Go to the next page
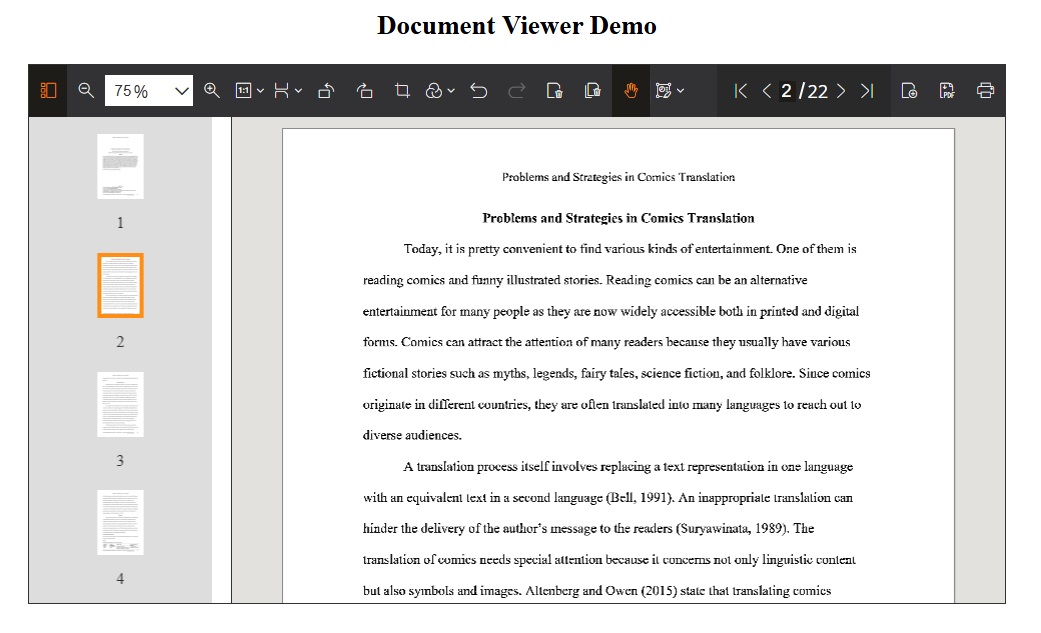This screenshot has width=1041, height=633. pos(841,91)
